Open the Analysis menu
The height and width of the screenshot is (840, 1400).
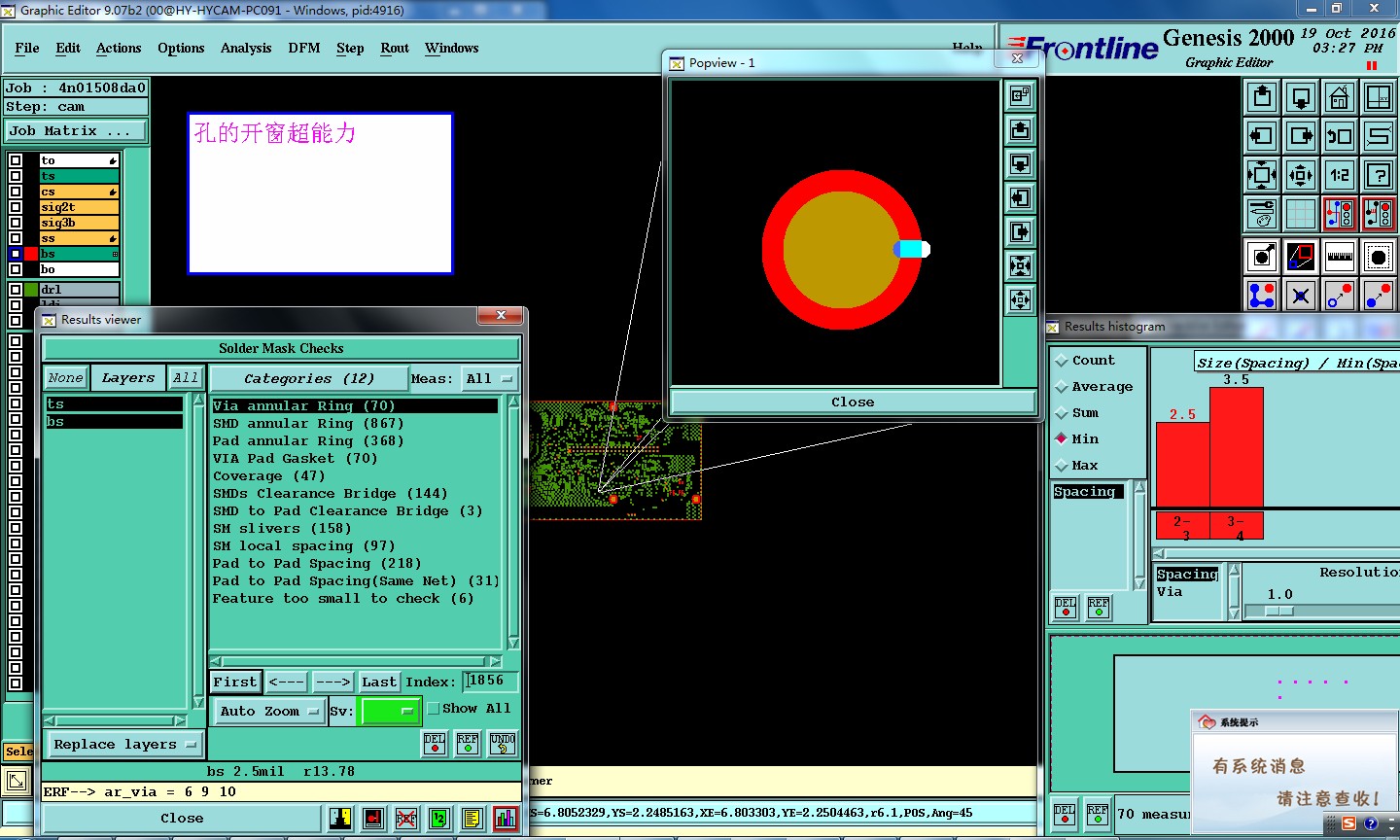tap(245, 48)
